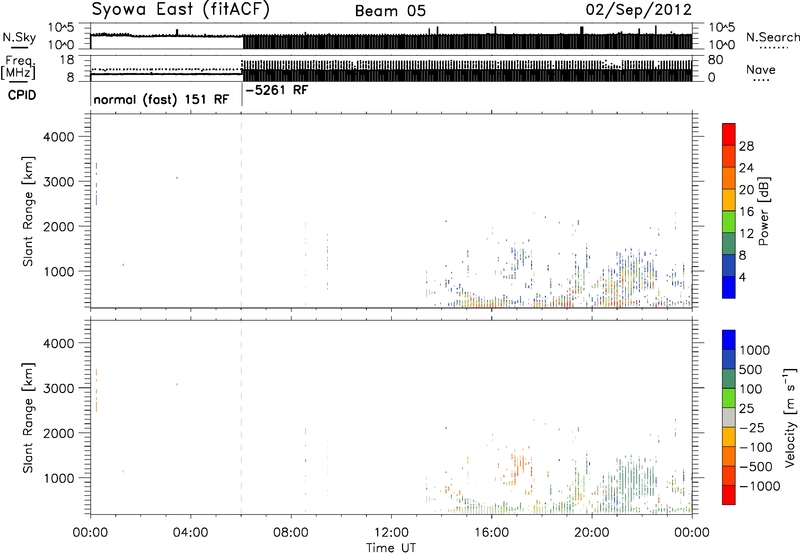Click the "04:00" time tick label
The image size is (800, 554).
point(190,533)
